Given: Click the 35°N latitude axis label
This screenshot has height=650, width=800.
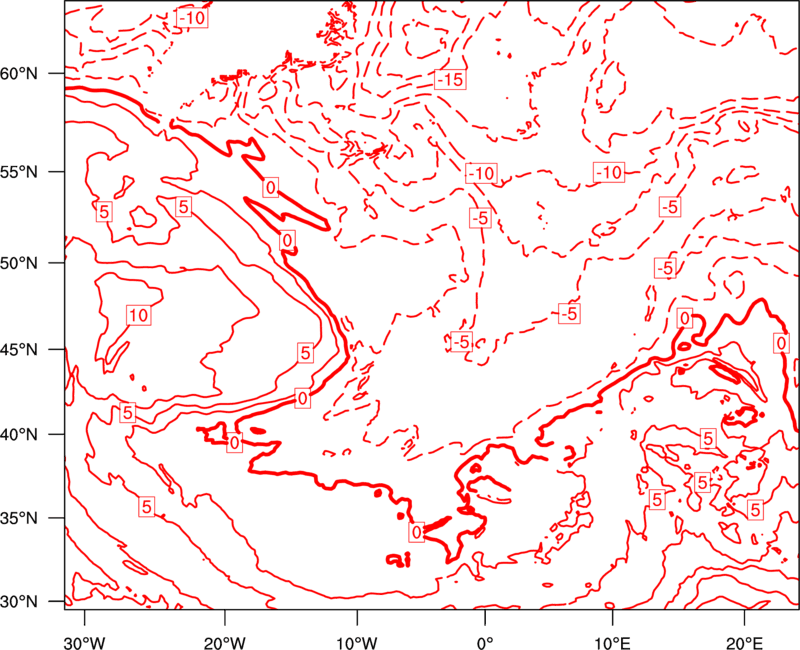Looking at the screenshot, I should tap(19, 518).
